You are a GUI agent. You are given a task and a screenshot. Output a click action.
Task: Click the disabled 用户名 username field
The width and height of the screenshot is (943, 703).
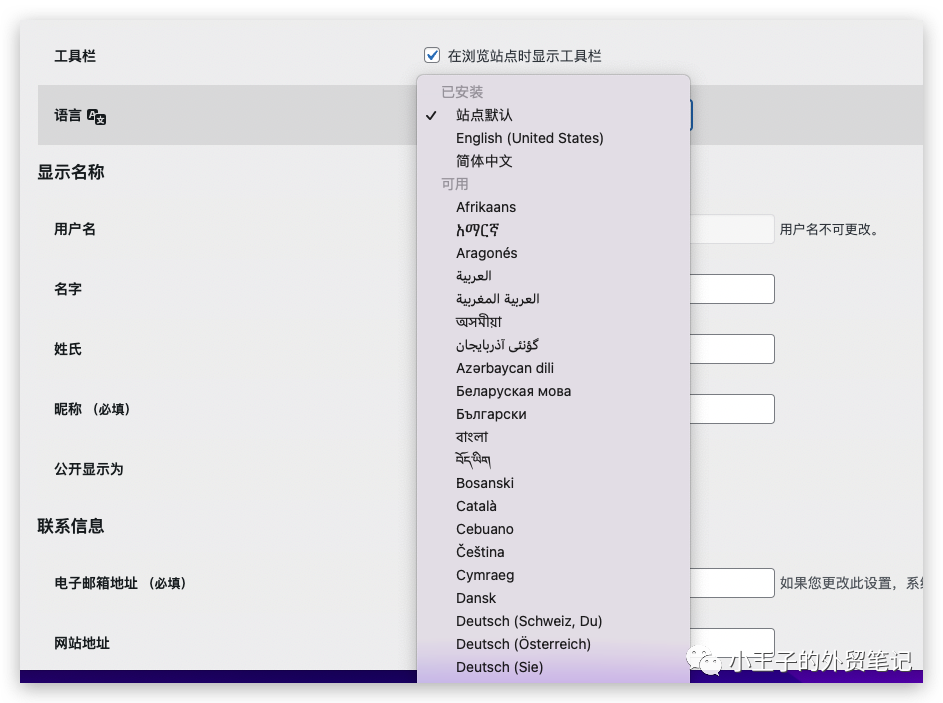(732, 229)
